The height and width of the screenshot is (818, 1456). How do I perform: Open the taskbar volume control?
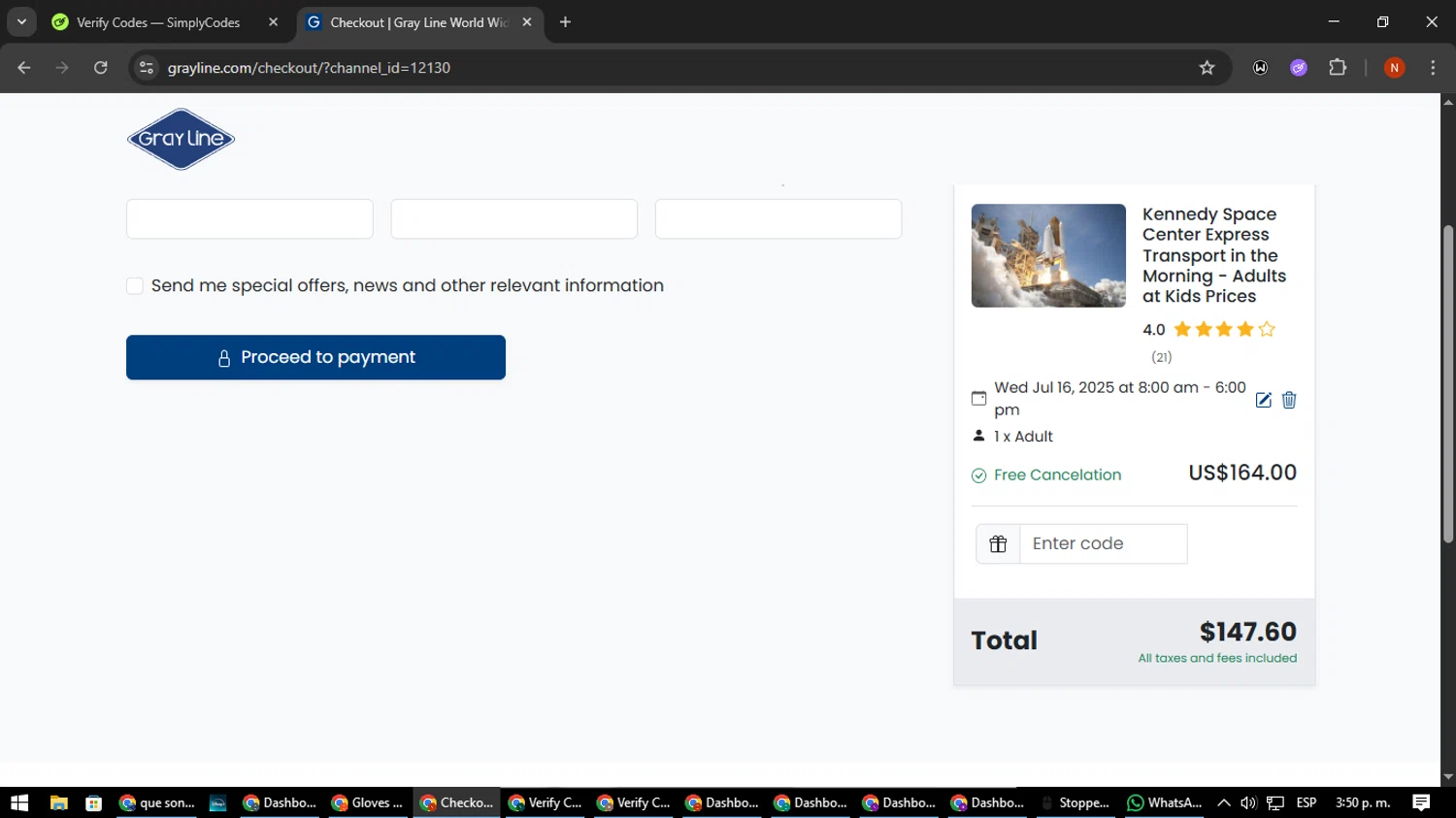click(x=1248, y=802)
